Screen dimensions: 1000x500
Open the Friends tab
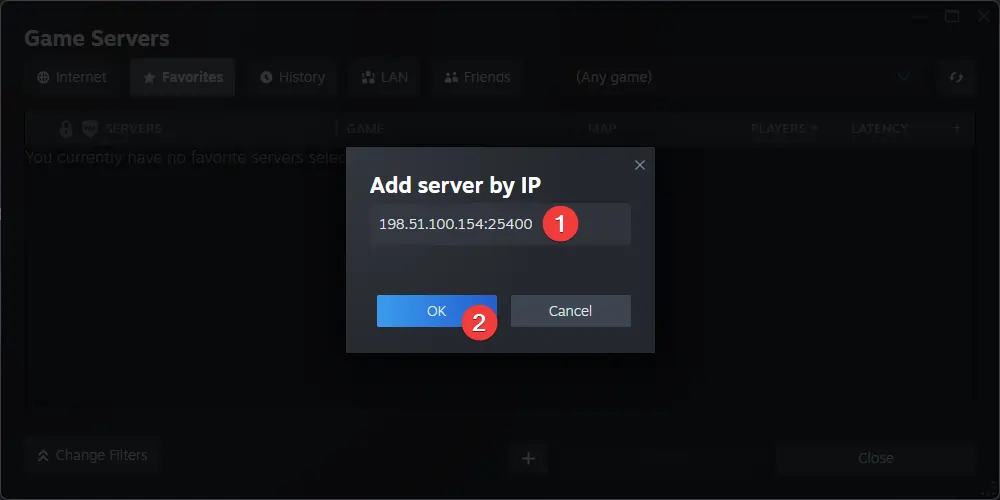(x=478, y=77)
